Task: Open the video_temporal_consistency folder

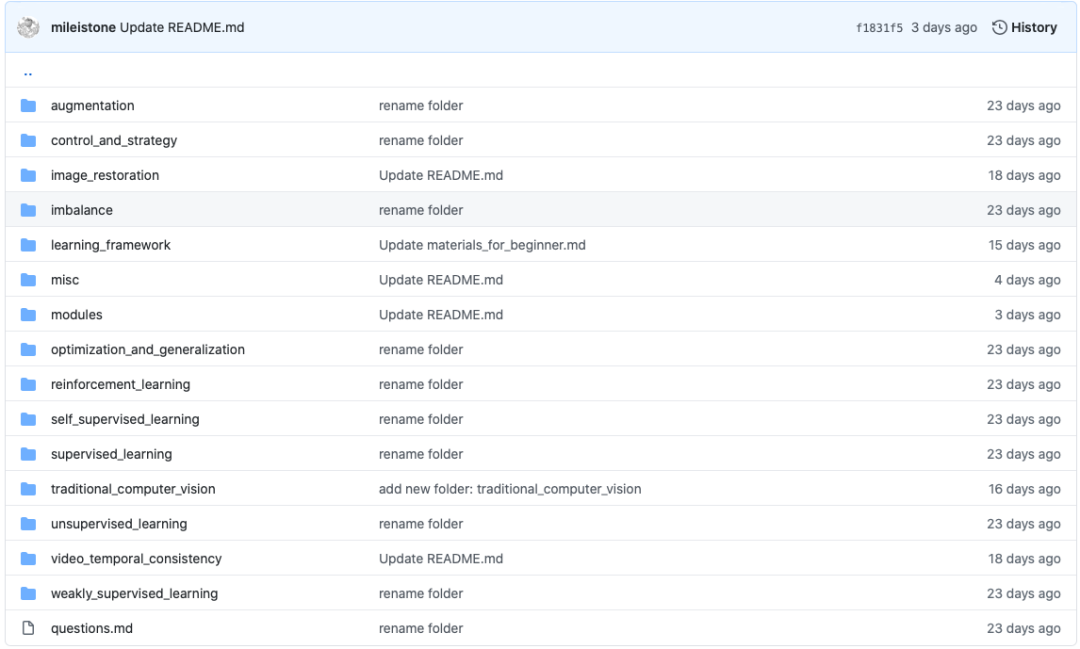Action: (x=136, y=559)
